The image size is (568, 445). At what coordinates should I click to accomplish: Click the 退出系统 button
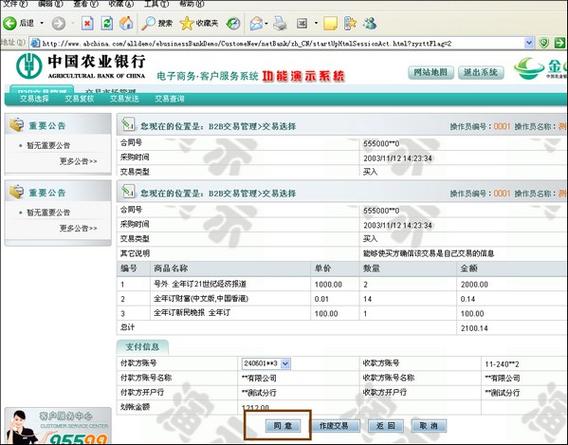point(481,72)
